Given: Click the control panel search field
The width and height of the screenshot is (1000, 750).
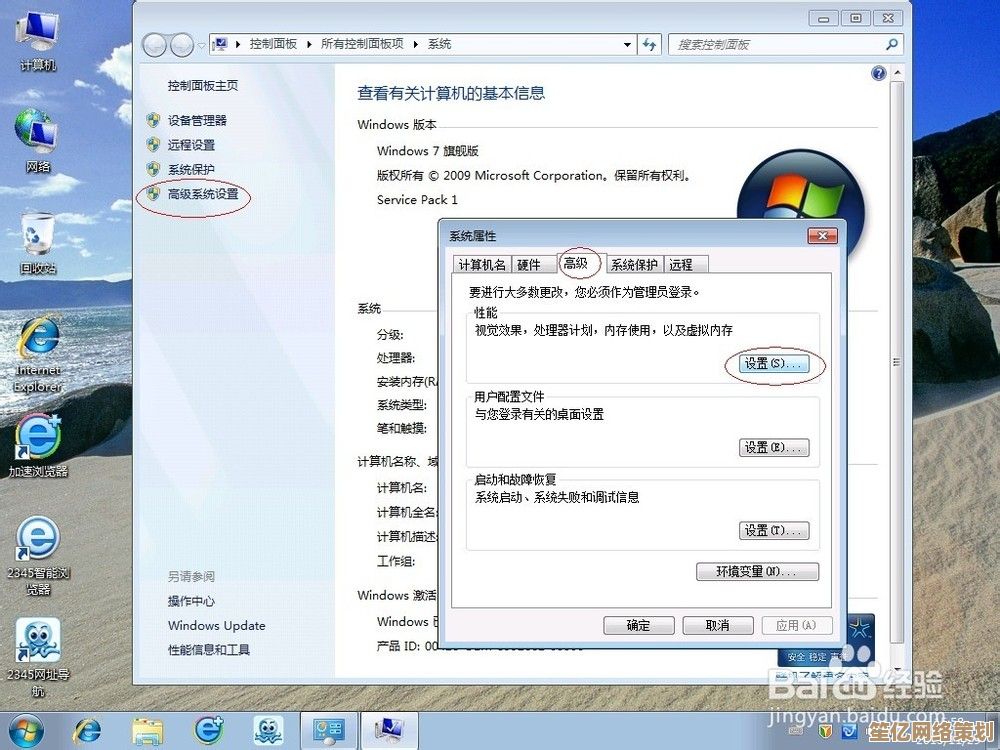Looking at the screenshot, I should (778, 44).
